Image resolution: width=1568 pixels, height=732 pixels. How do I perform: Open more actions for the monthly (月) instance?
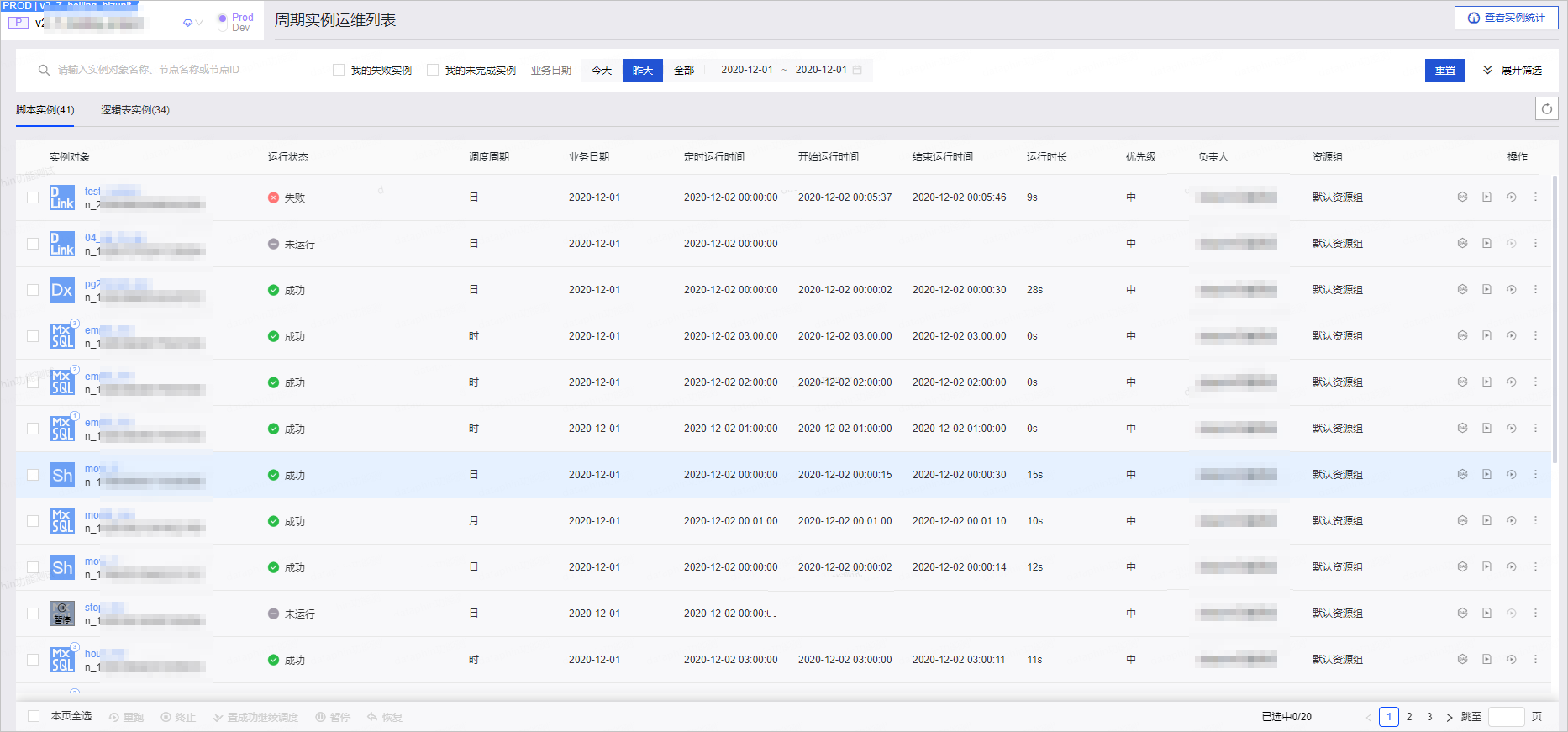point(1535,521)
